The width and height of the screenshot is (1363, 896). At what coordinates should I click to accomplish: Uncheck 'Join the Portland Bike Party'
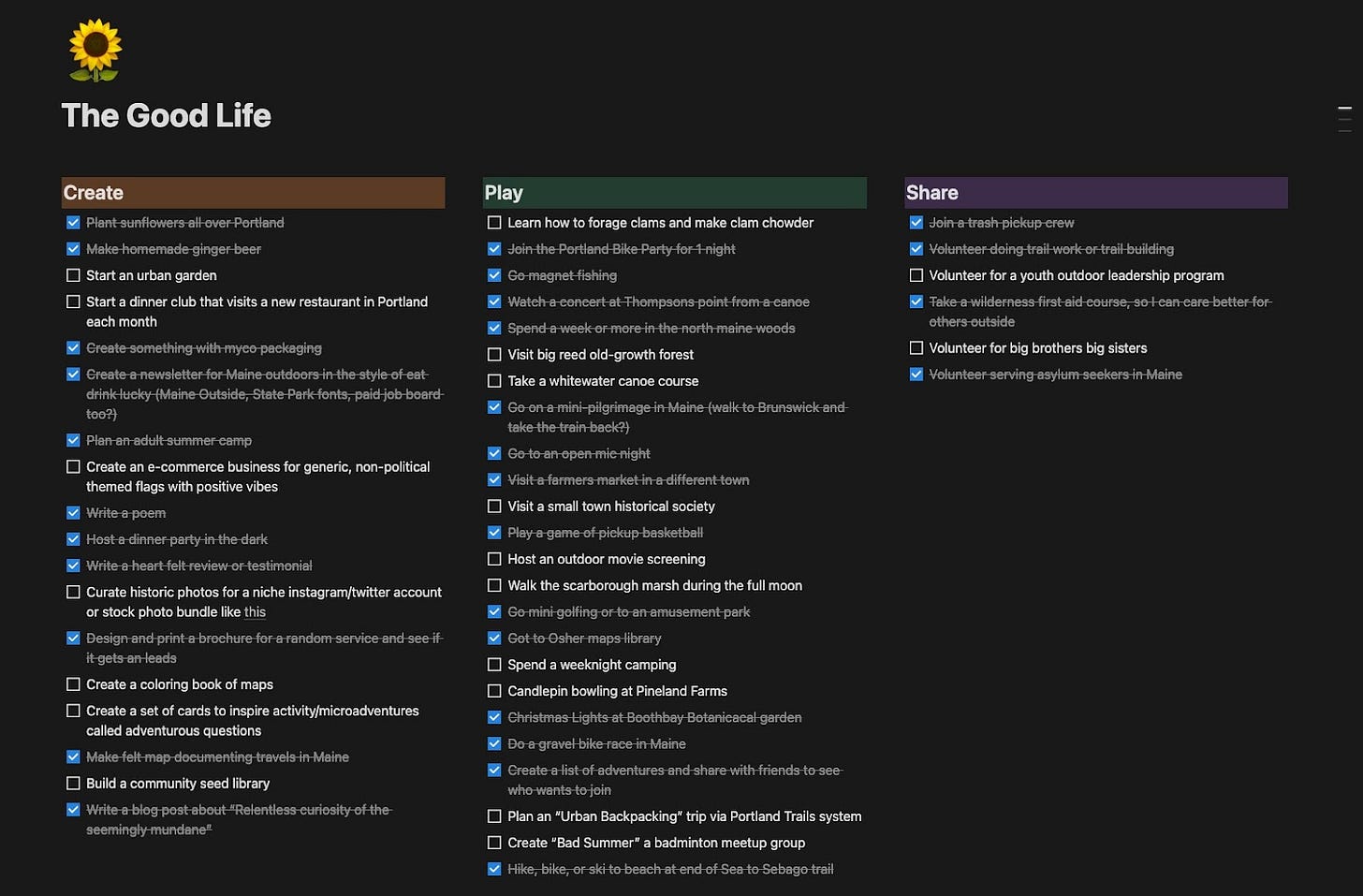(494, 249)
